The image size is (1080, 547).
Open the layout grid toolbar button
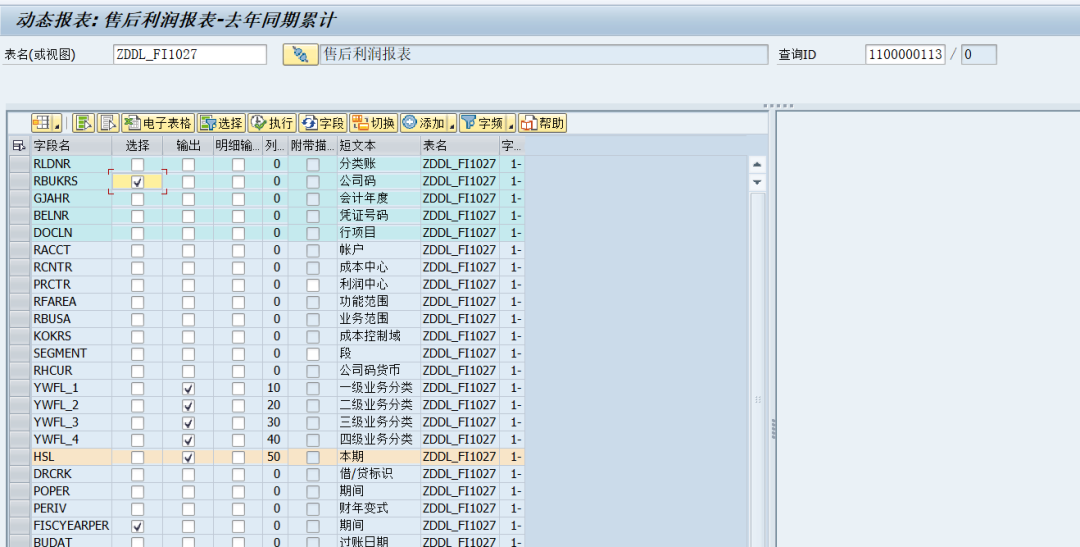click(41, 123)
